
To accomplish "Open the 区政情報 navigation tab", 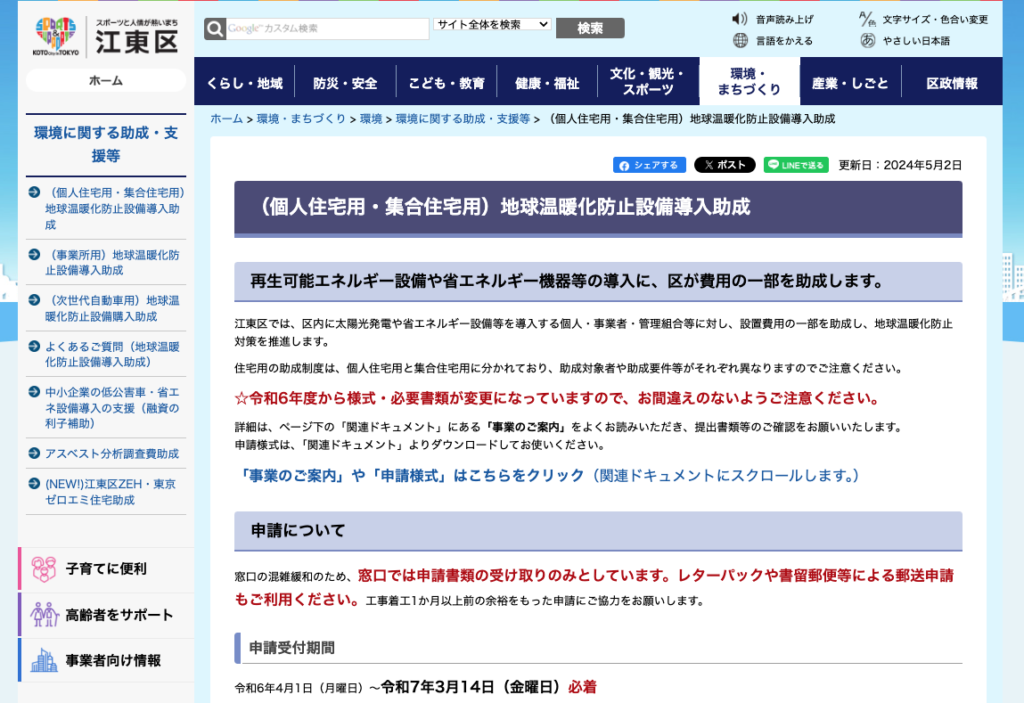I will (952, 83).
